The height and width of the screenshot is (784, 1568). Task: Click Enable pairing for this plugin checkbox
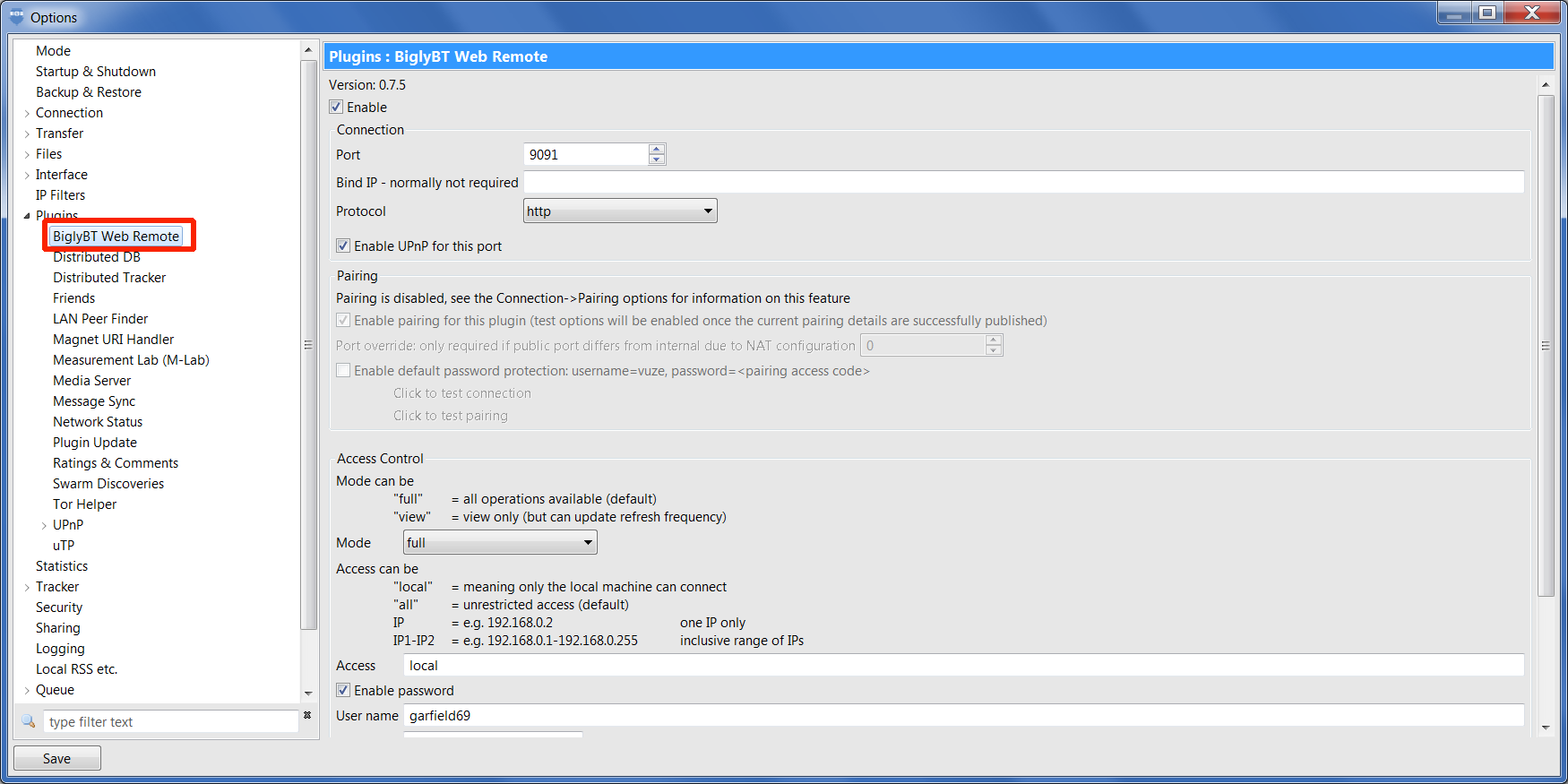pyautogui.click(x=343, y=320)
